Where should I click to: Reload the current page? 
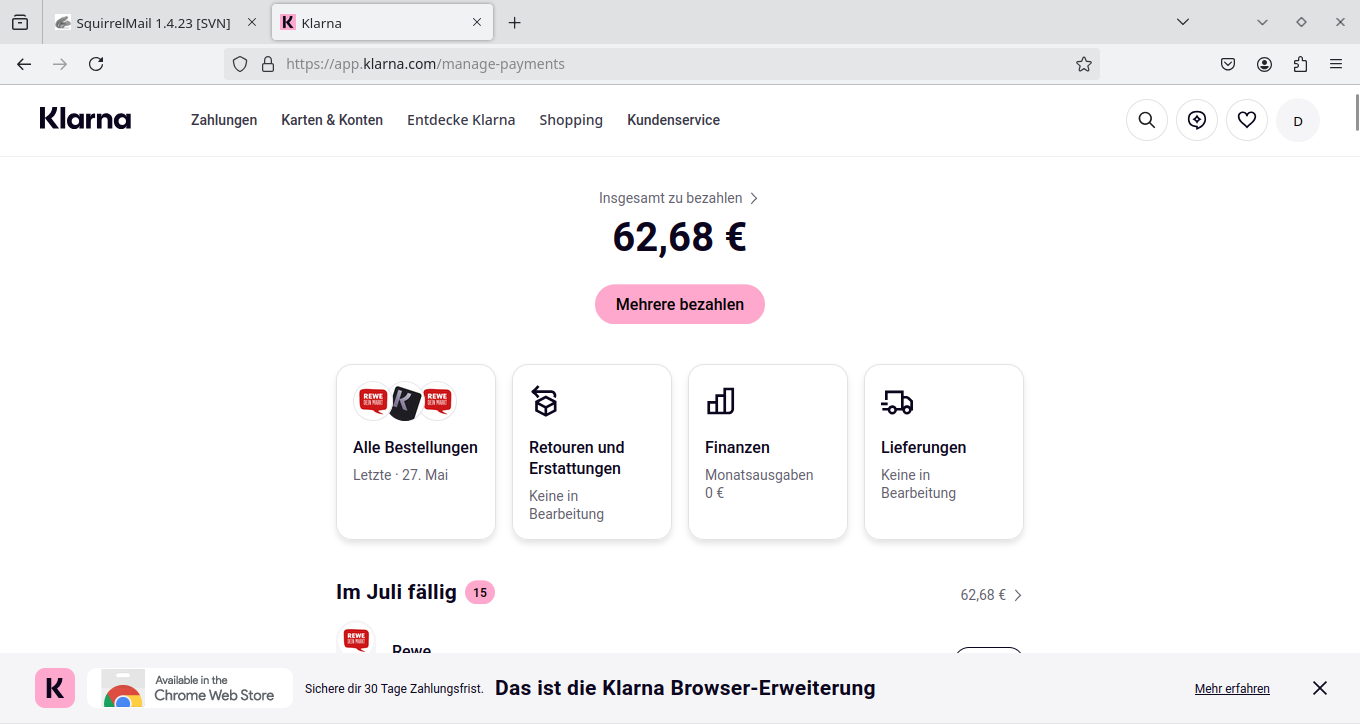(96, 64)
